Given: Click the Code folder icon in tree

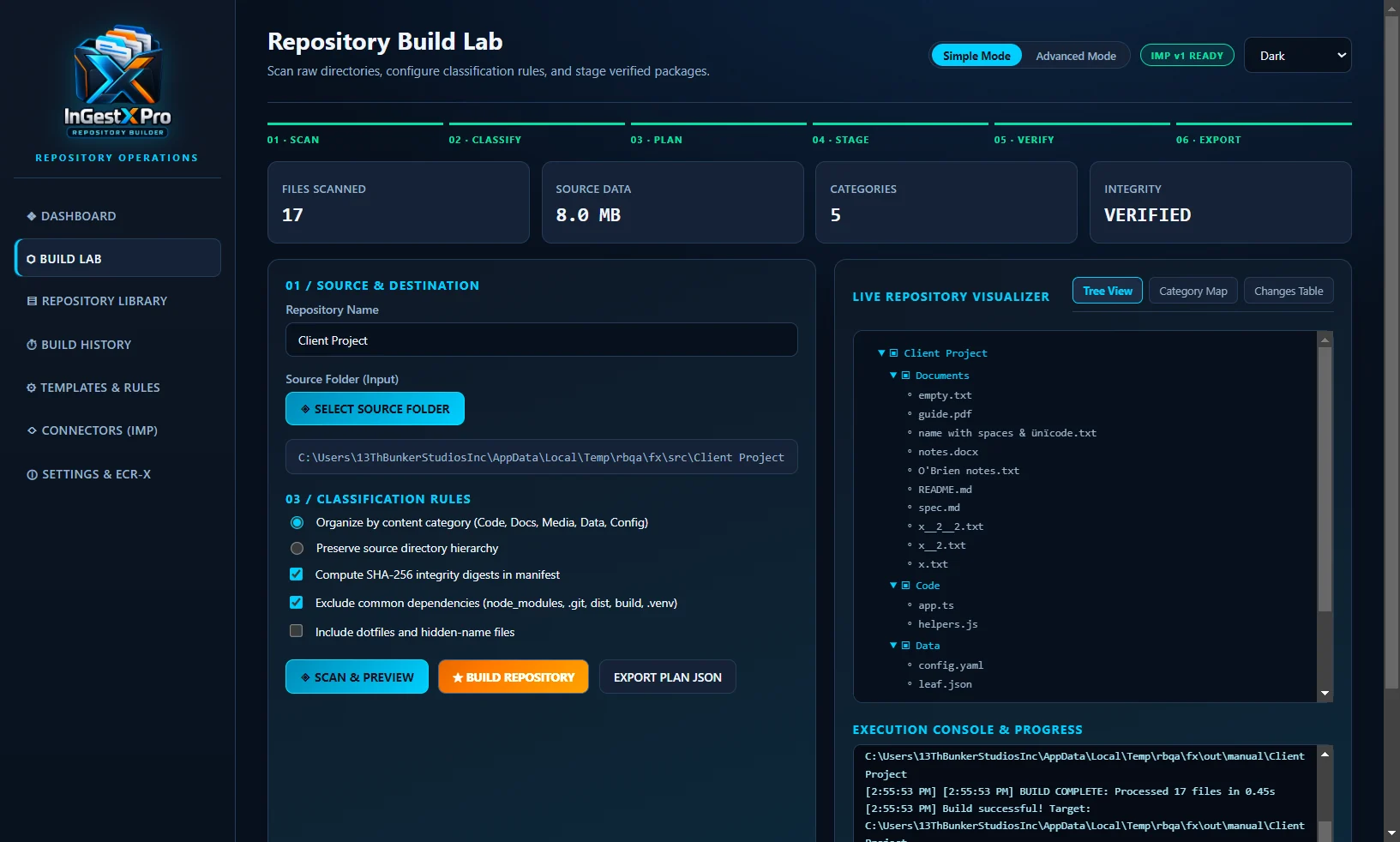Looking at the screenshot, I should [x=905, y=586].
